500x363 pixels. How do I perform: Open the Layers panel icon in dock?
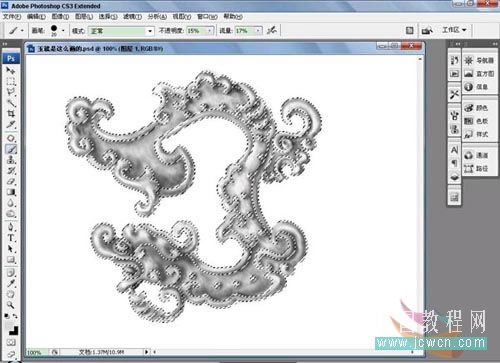(x=454, y=176)
